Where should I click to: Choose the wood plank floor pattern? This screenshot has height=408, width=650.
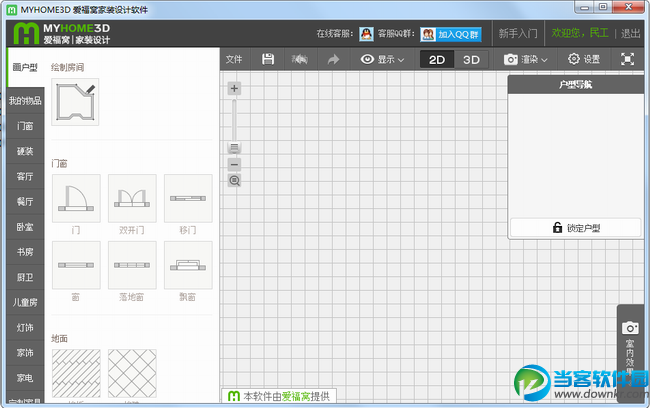pyautogui.click(x=76, y=373)
